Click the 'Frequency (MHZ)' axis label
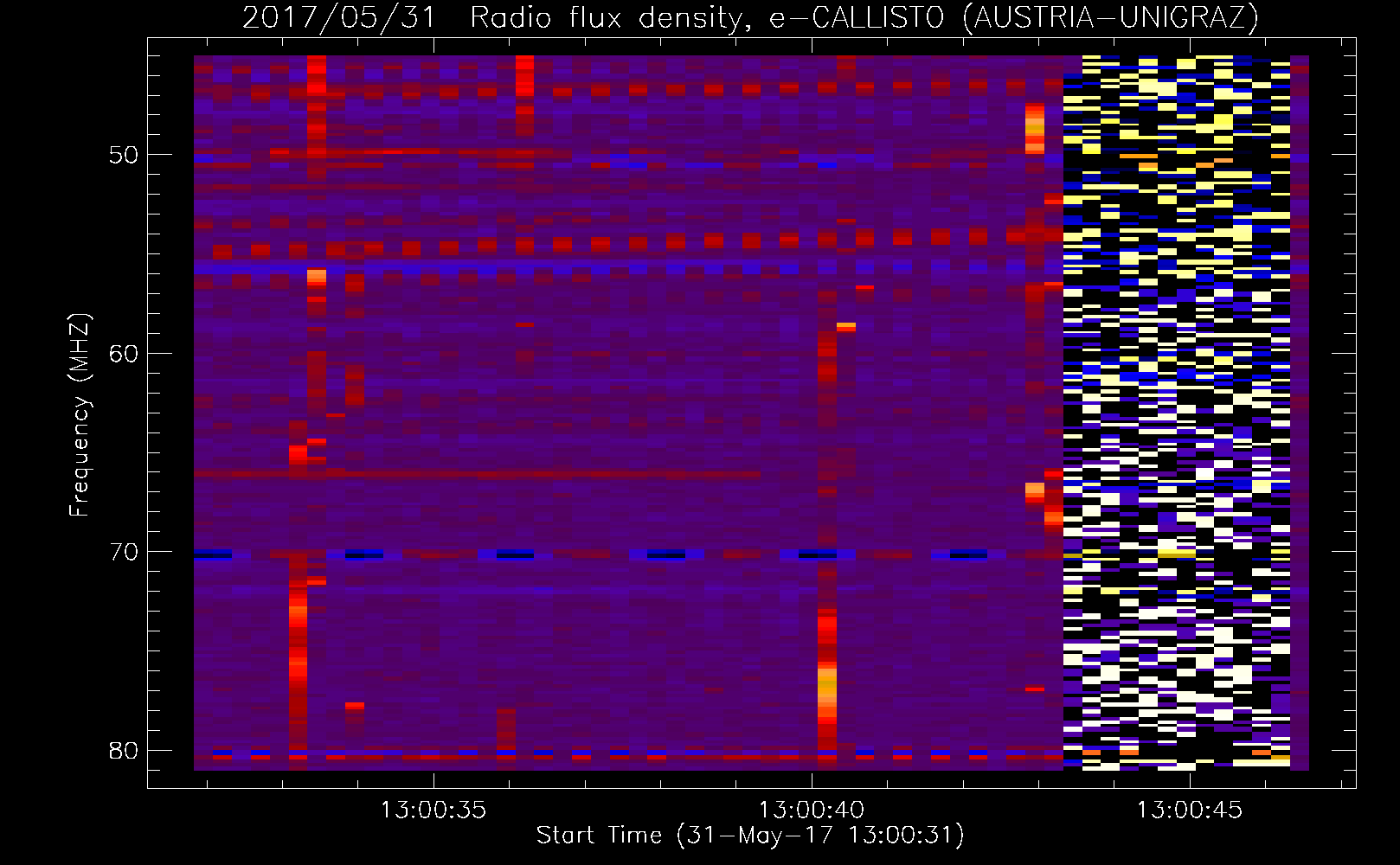This screenshot has height=865, width=1400. [80, 414]
